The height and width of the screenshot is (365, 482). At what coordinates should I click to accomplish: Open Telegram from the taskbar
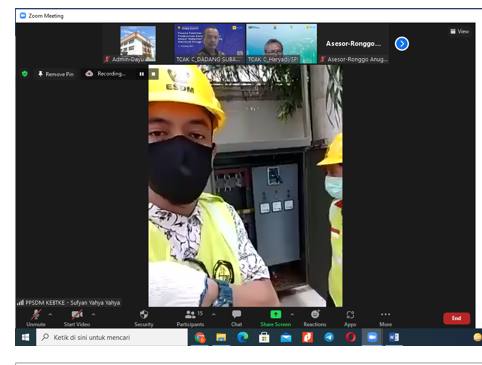point(329,338)
